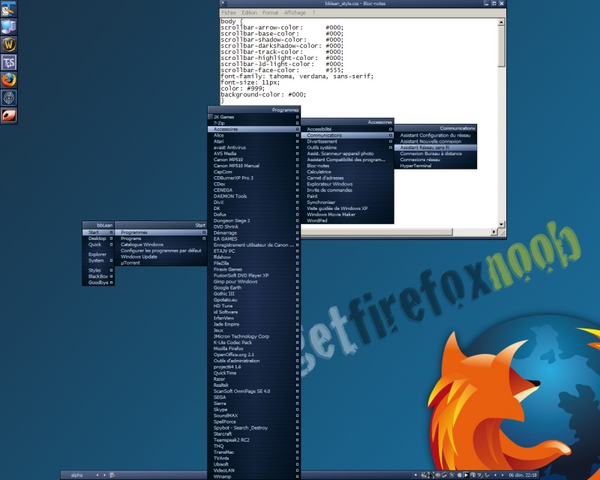600x480 pixels.
Task: Open the Starcraft program folder
Action: point(254,434)
